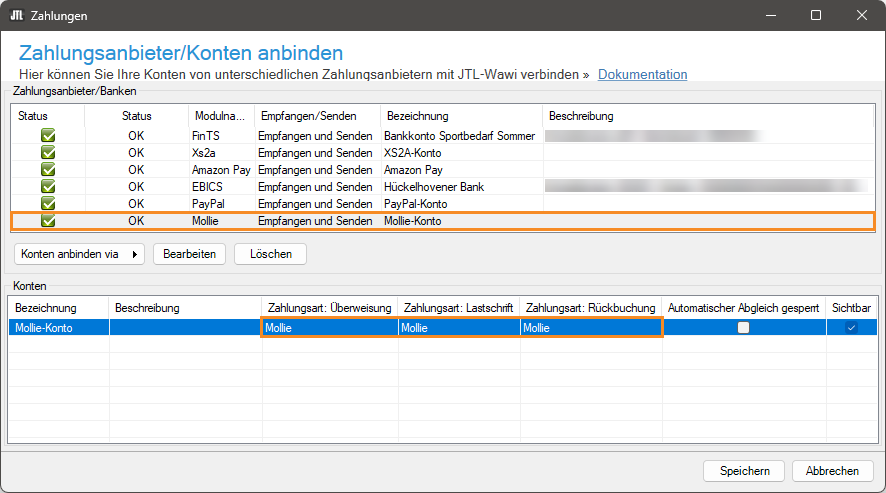Toggle the Sichtbar checkbox for Mollie-Konto
The image size is (886, 493).
[851, 328]
